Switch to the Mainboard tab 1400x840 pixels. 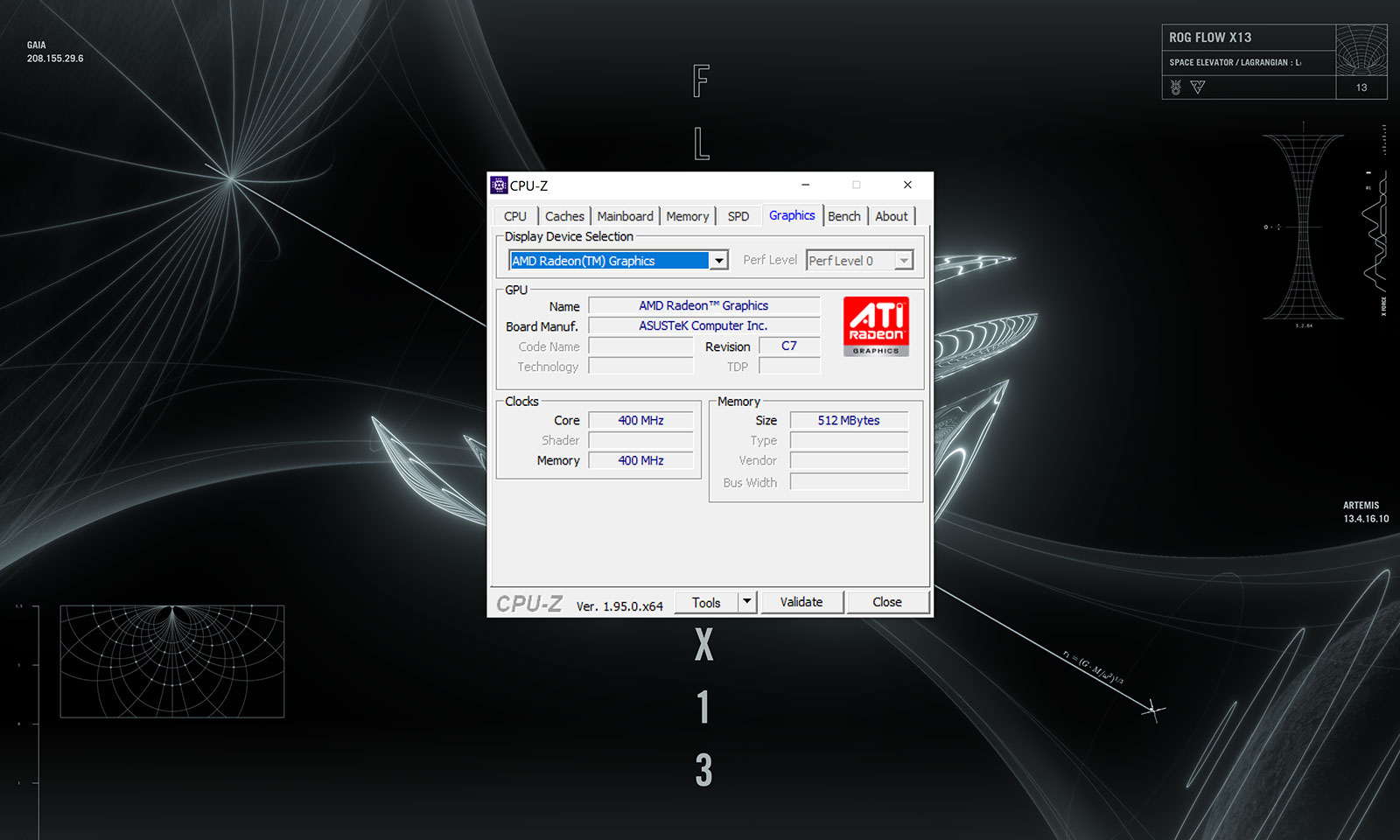coord(625,216)
